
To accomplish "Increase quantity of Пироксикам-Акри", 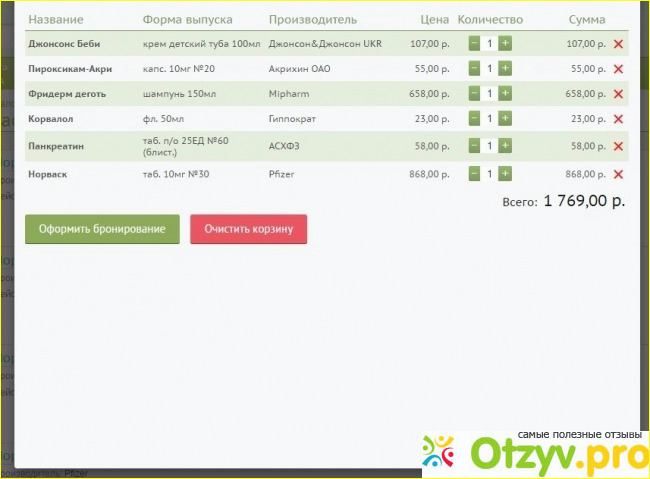I will (x=505, y=68).
